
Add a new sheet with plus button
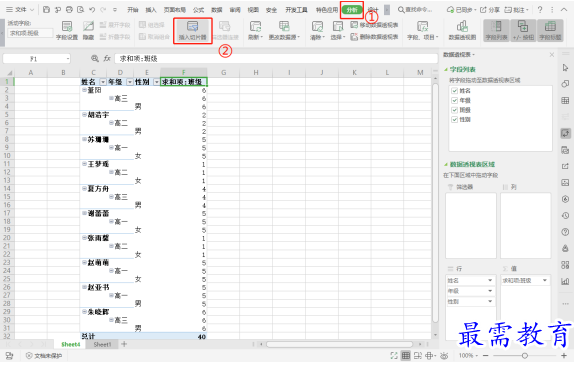coord(124,344)
